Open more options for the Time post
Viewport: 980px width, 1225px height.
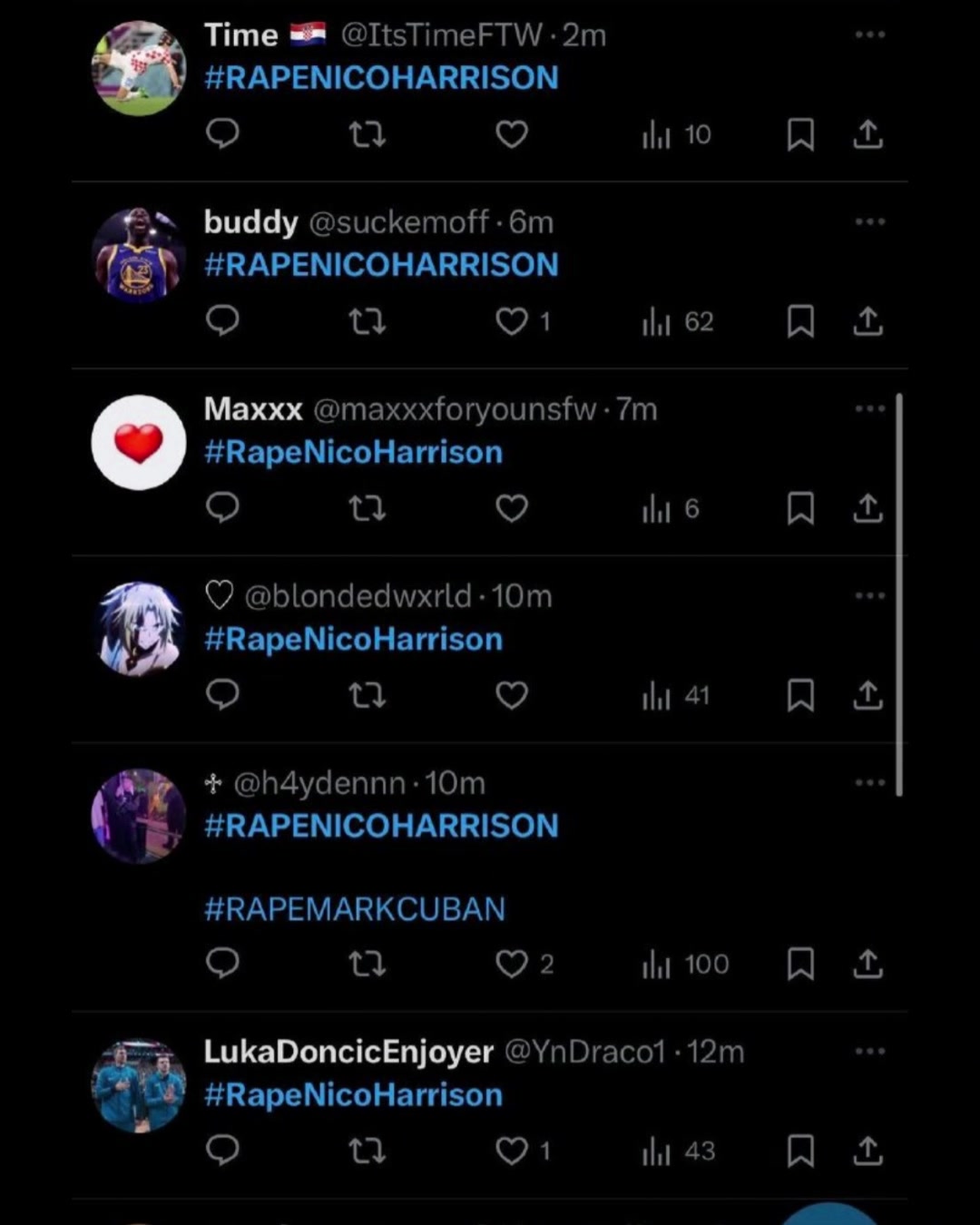pyautogui.click(x=869, y=34)
